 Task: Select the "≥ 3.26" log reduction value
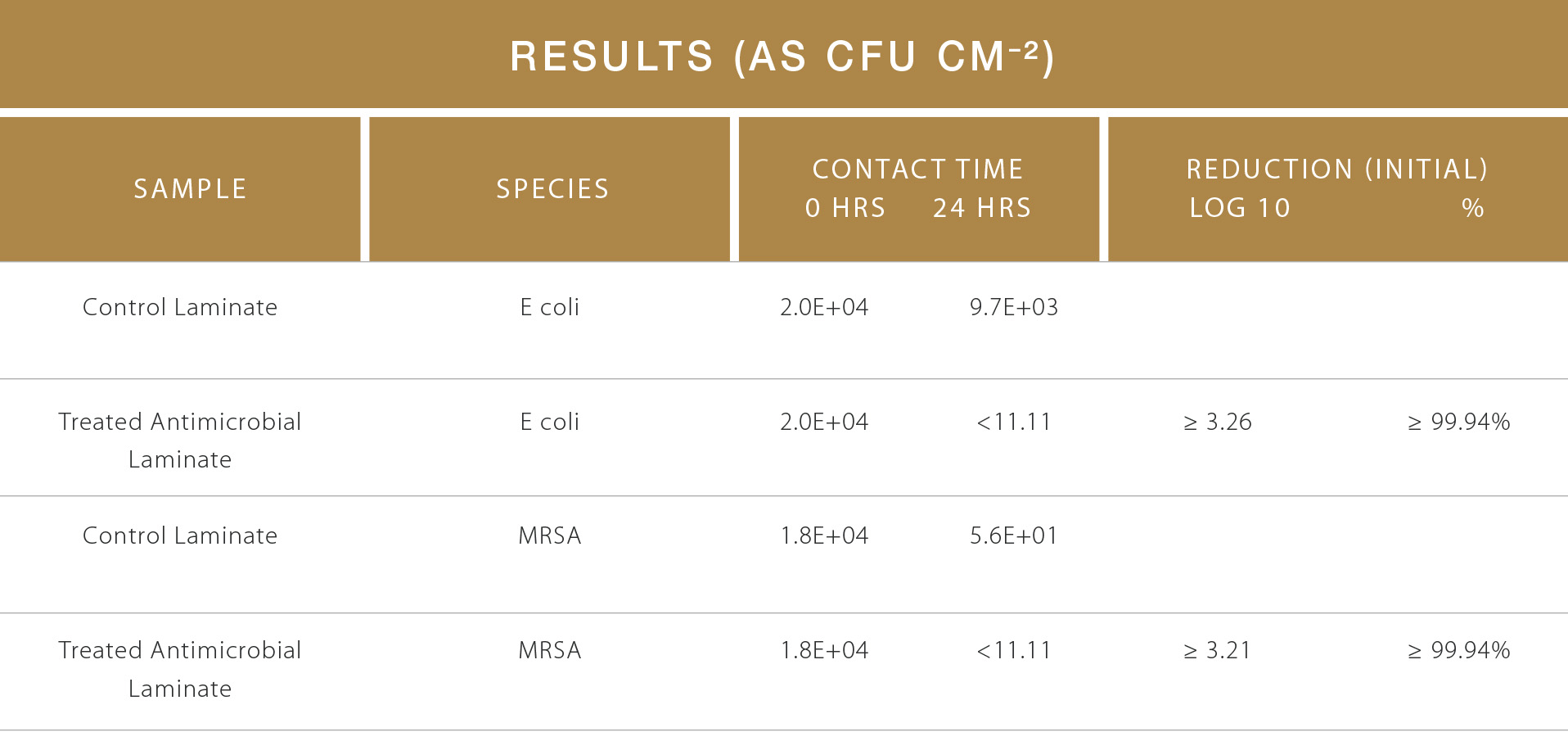click(x=1218, y=422)
